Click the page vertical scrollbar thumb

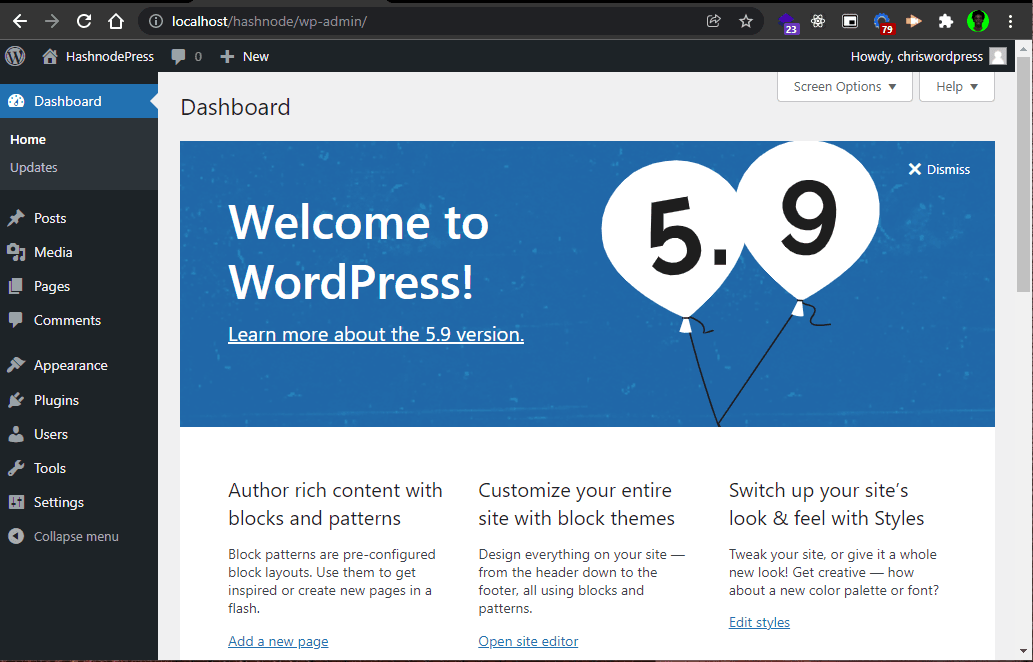[1023, 173]
